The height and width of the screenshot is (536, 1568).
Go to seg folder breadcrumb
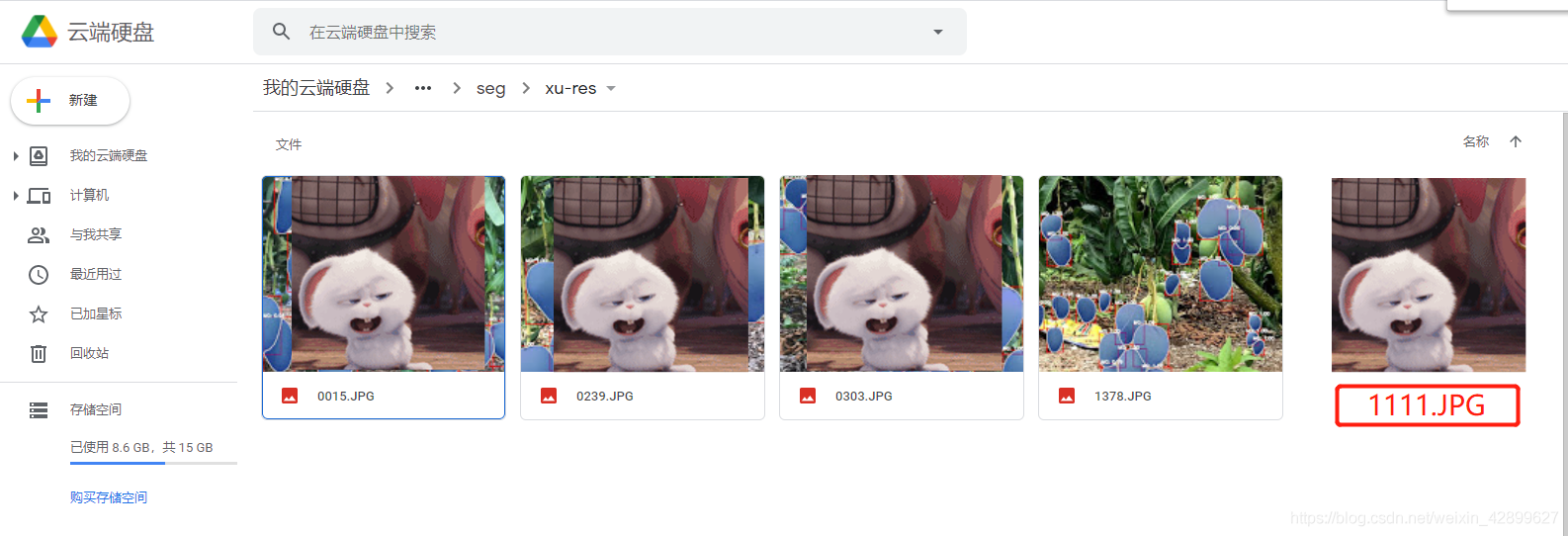[490, 88]
